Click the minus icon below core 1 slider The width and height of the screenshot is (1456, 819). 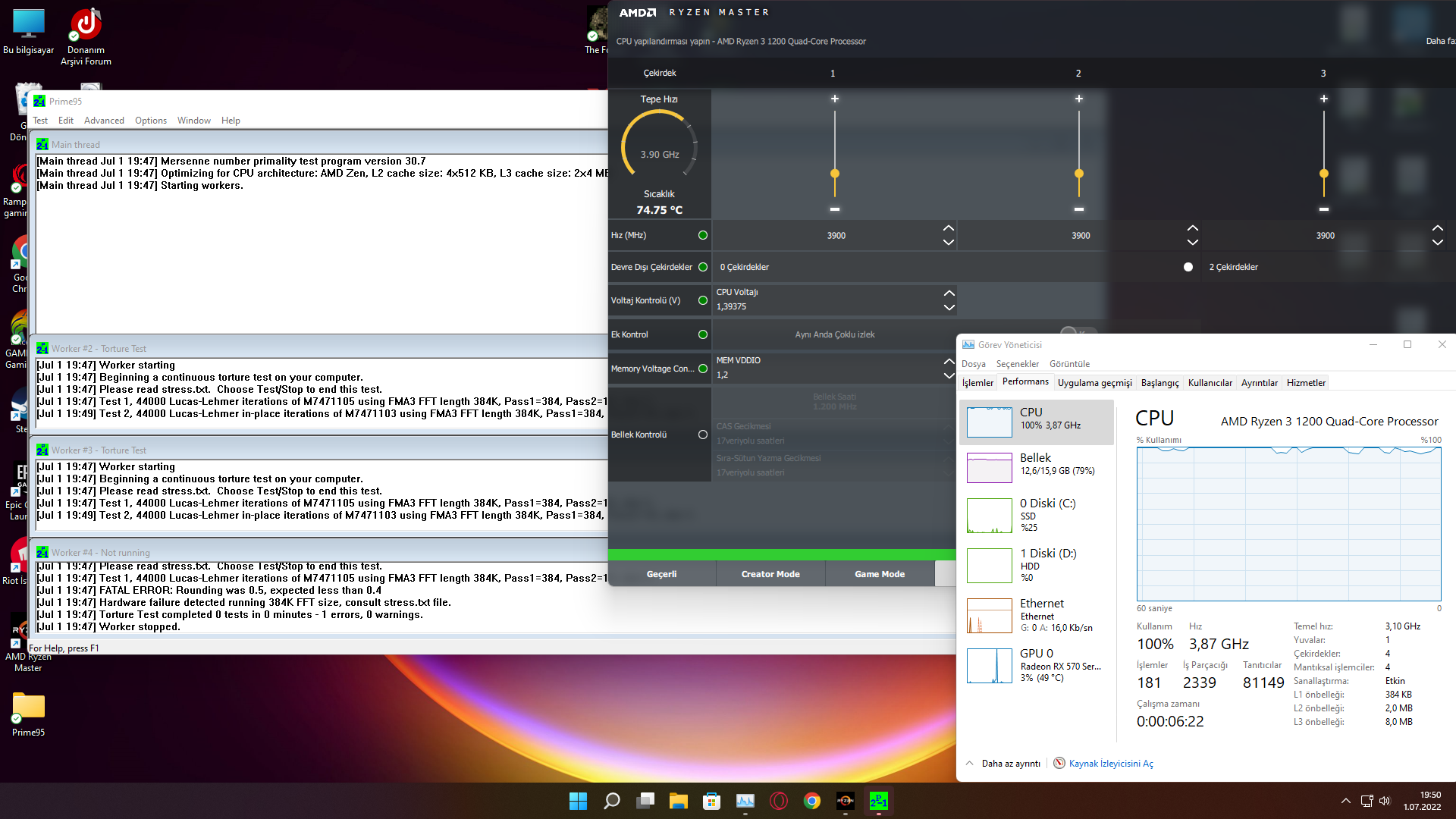pyautogui.click(x=835, y=209)
